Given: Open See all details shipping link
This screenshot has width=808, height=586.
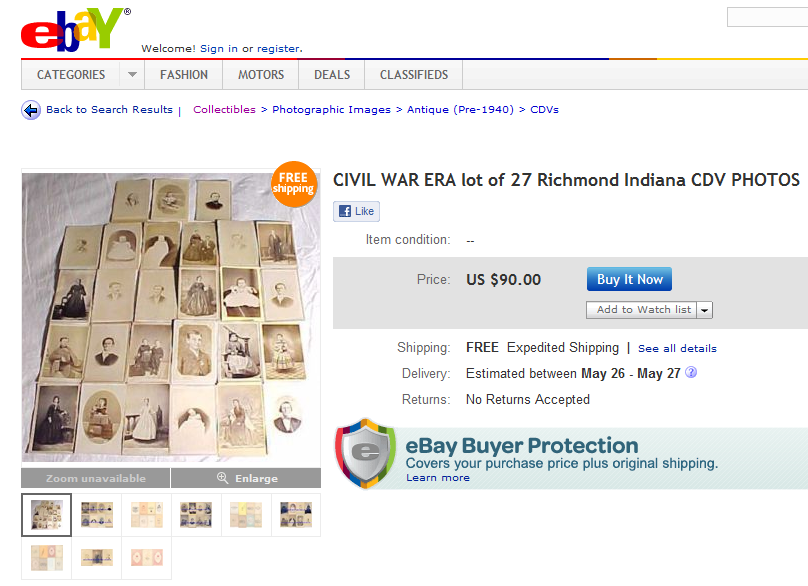Looking at the screenshot, I should point(677,348).
